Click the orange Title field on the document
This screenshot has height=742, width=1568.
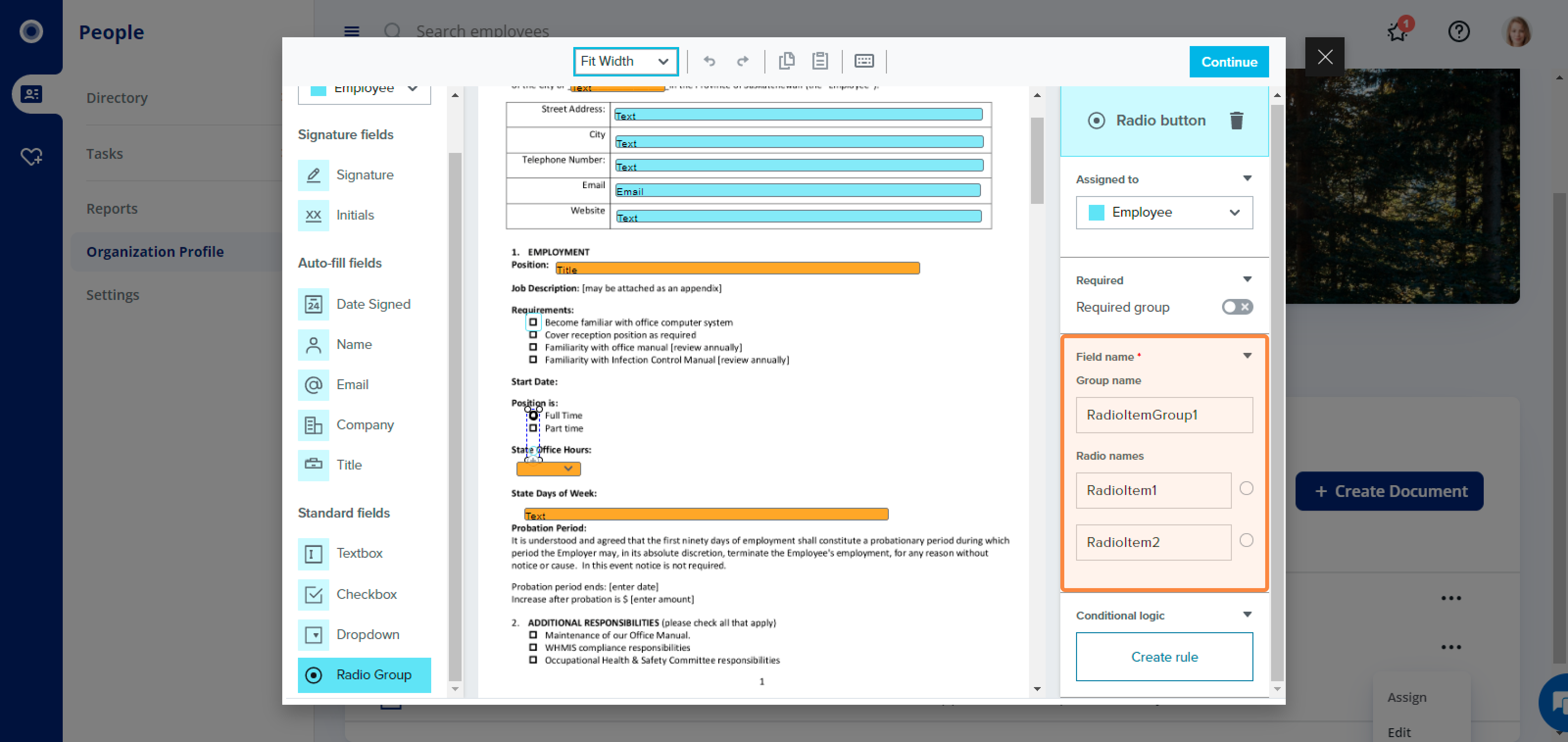[737, 269]
